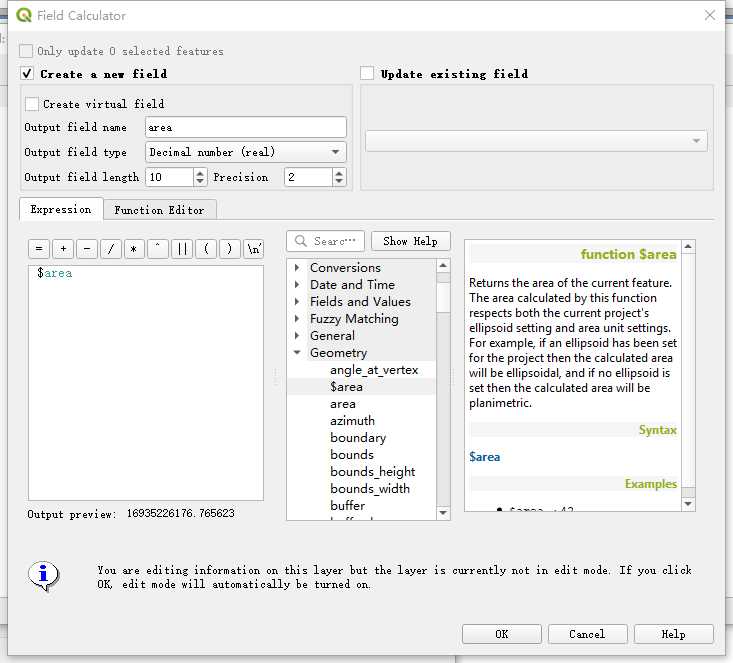
Task: Expand the Conversions function group
Action: click(x=297, y=267)
